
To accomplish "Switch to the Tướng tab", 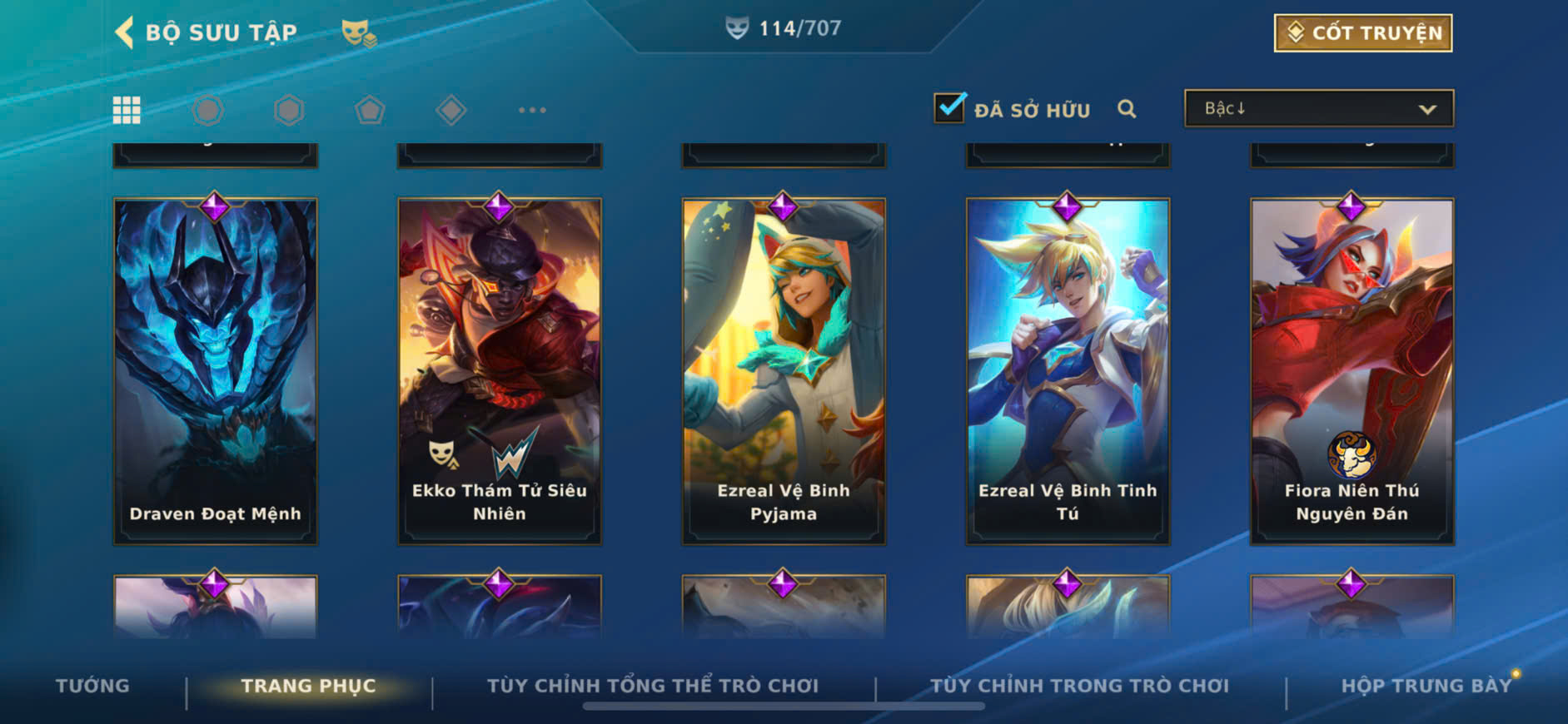I will [x=92, y=686].
